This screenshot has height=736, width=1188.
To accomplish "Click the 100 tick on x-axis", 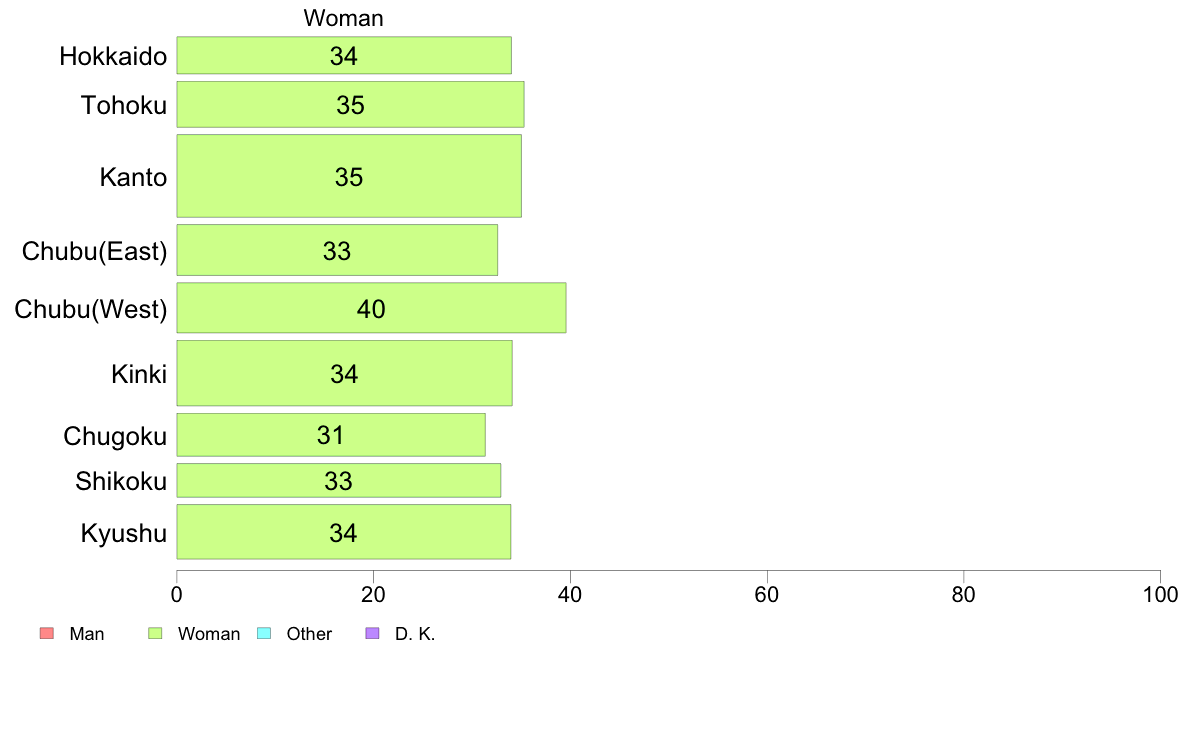I will [x=1160, y=595].
